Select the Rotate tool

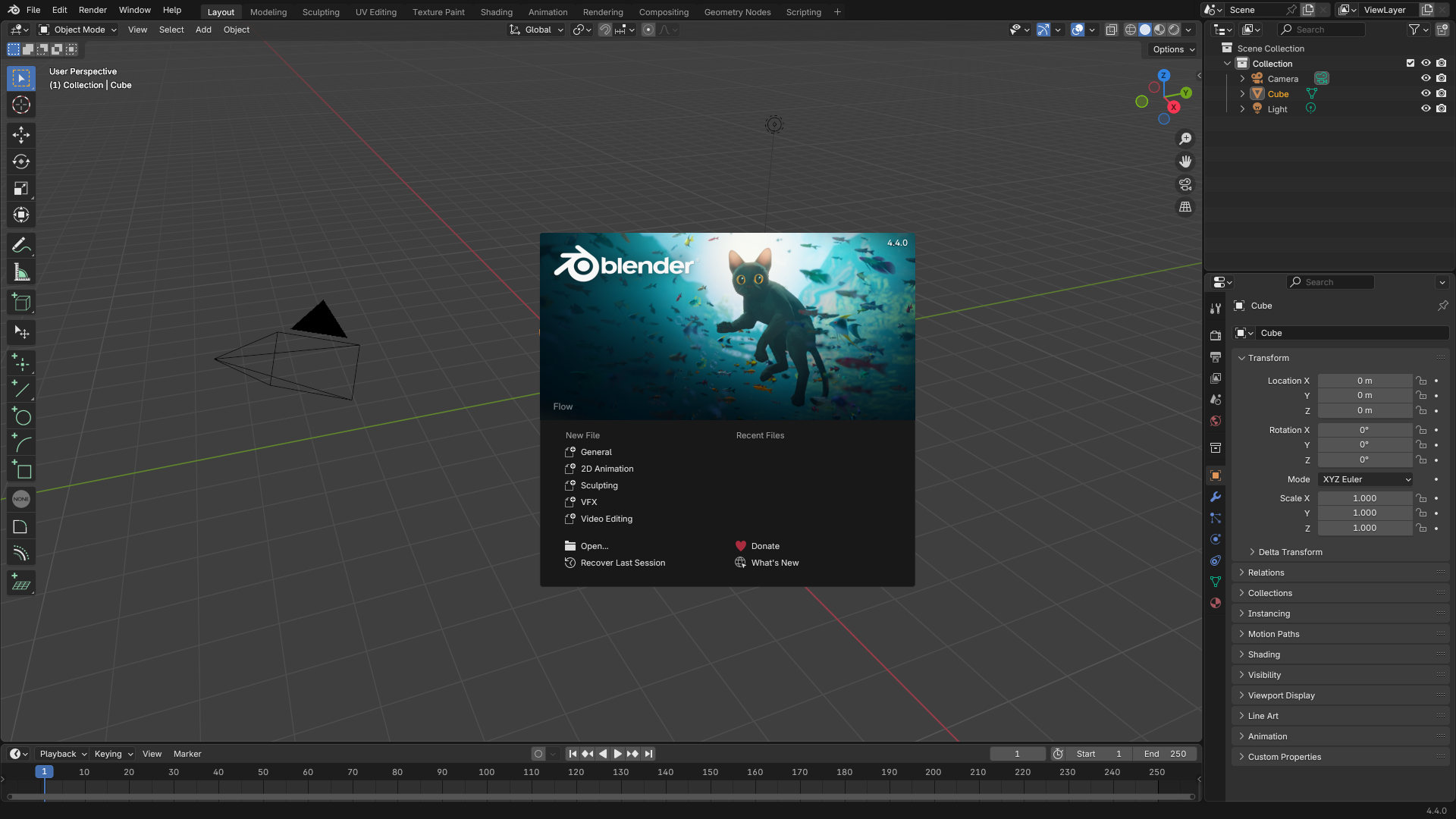[21, 162]
